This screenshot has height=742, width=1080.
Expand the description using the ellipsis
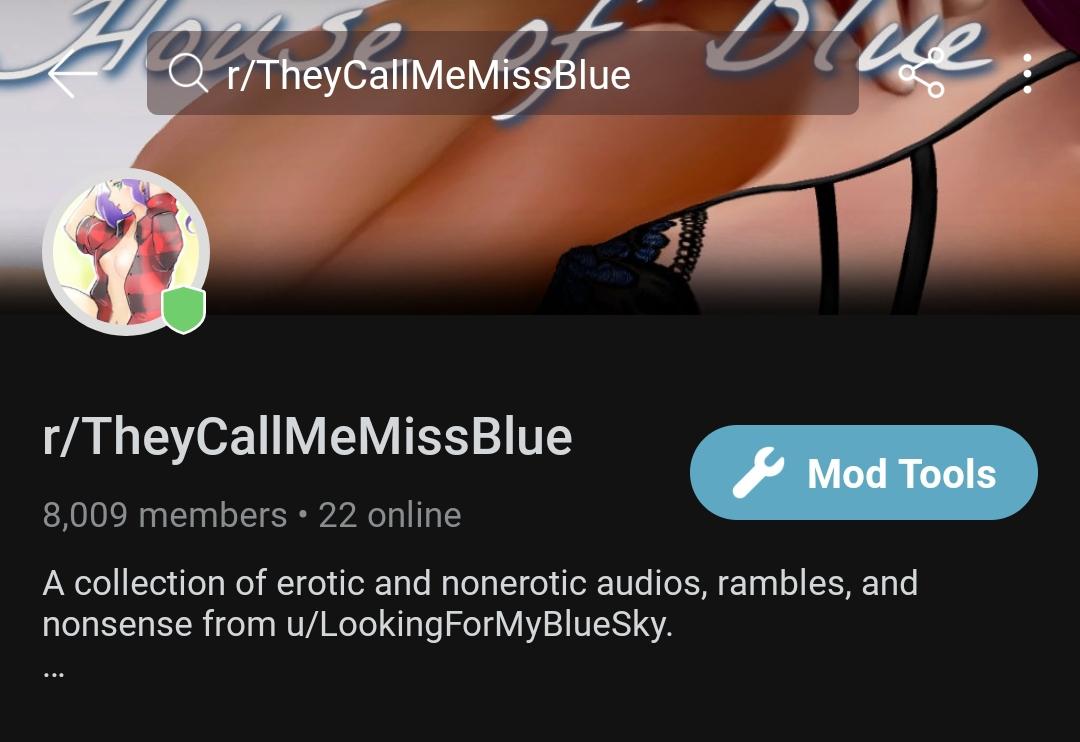pos(54,674)
